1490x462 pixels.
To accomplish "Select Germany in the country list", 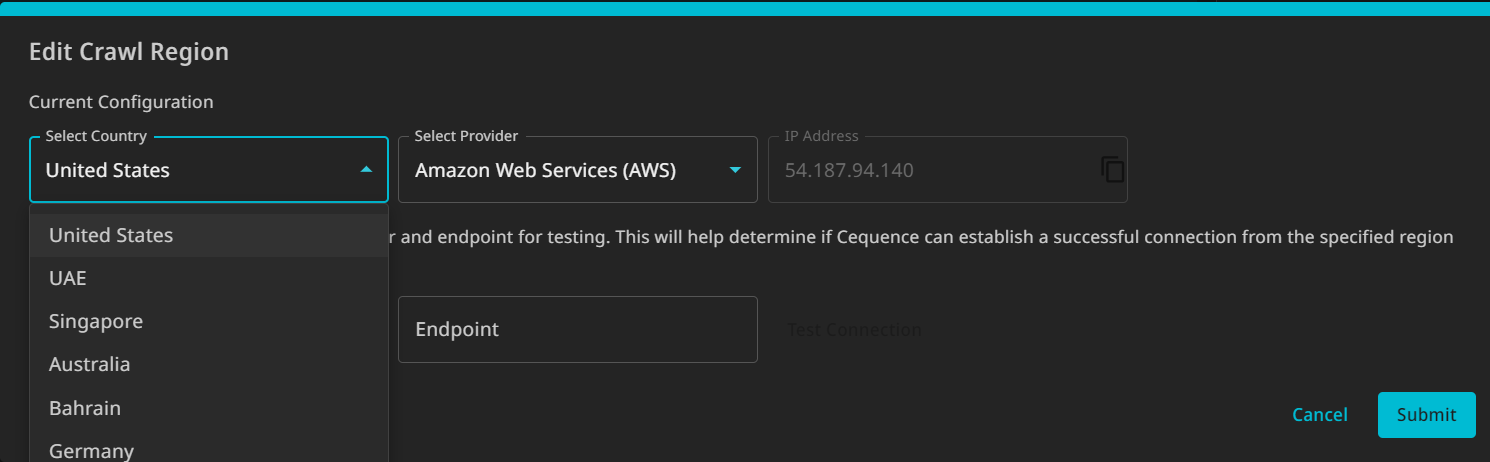I will [x=209, y=447].
